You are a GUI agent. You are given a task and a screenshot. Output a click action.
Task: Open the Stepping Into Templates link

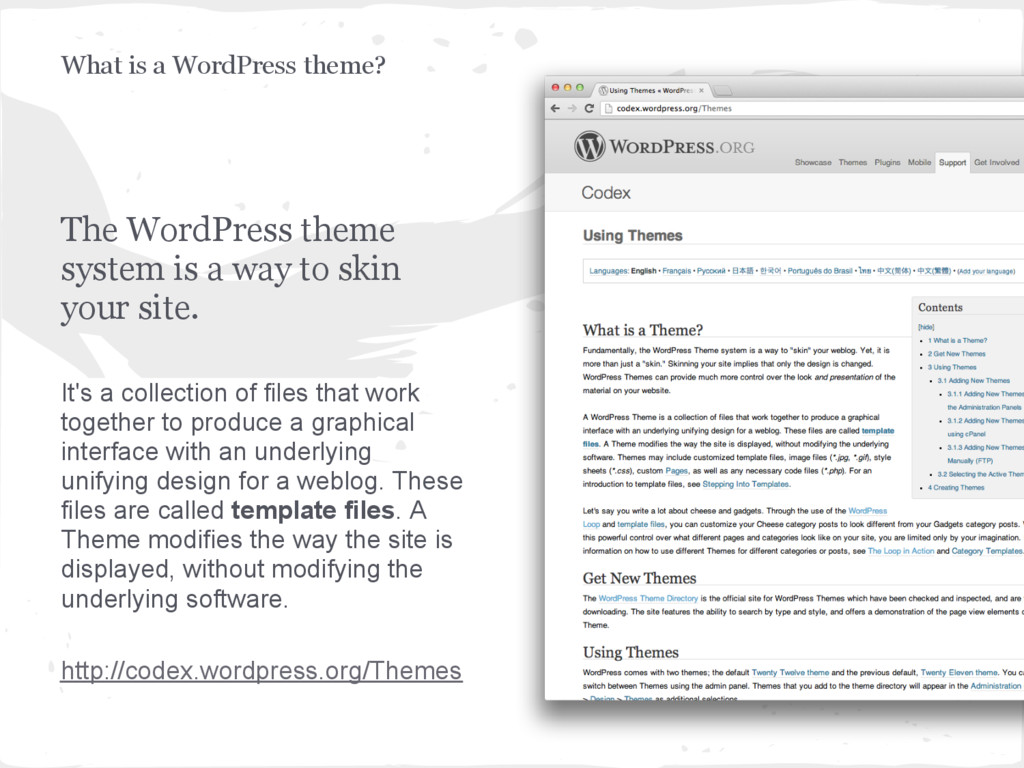(746, 485)
